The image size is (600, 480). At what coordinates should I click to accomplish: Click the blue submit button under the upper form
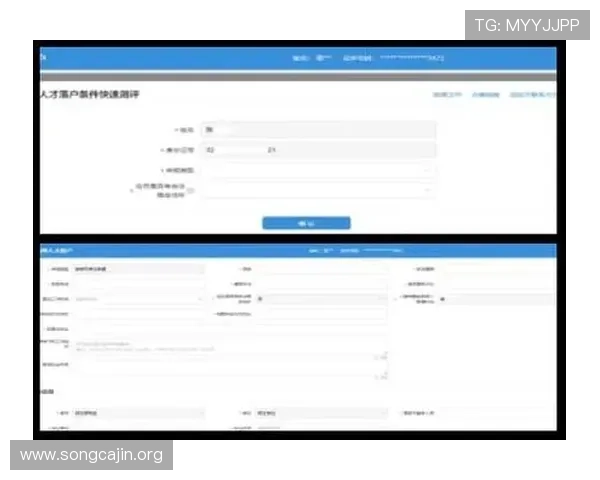[306, 223]
